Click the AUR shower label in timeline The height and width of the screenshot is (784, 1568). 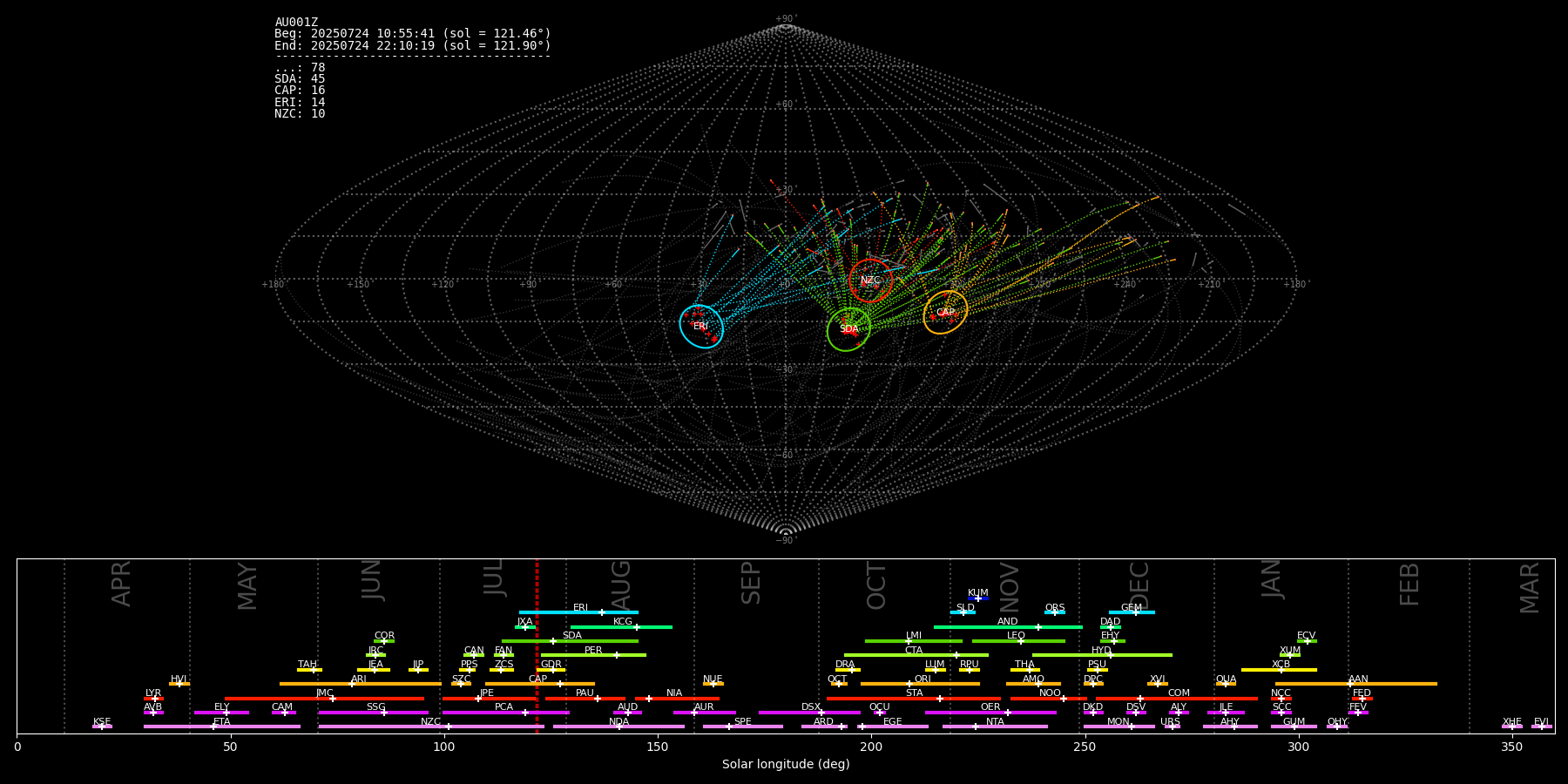click(x=704, y=707)
